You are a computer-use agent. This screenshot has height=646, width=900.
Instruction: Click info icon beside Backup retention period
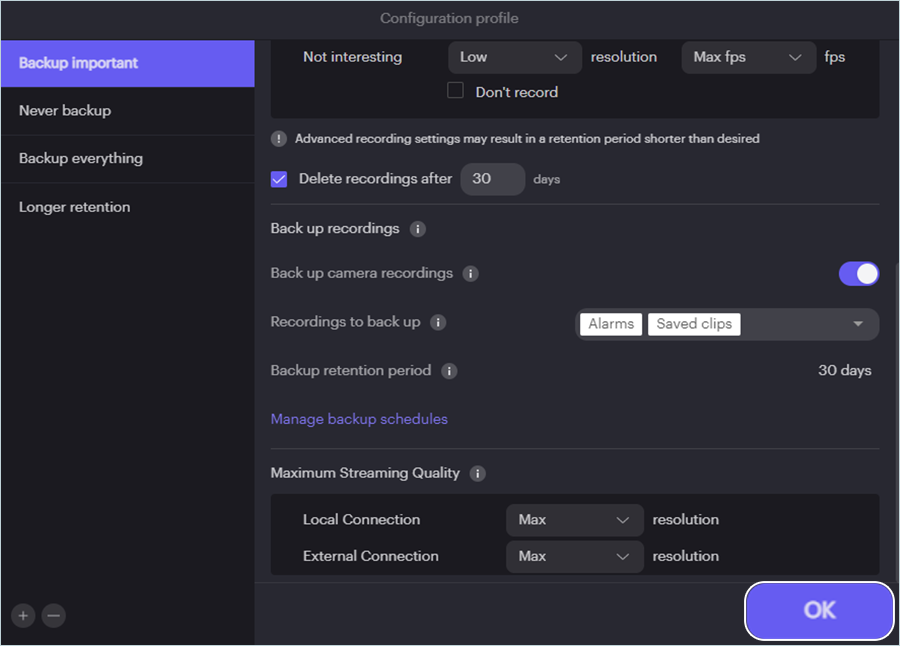pyautogui.click(x=450, y=371)
